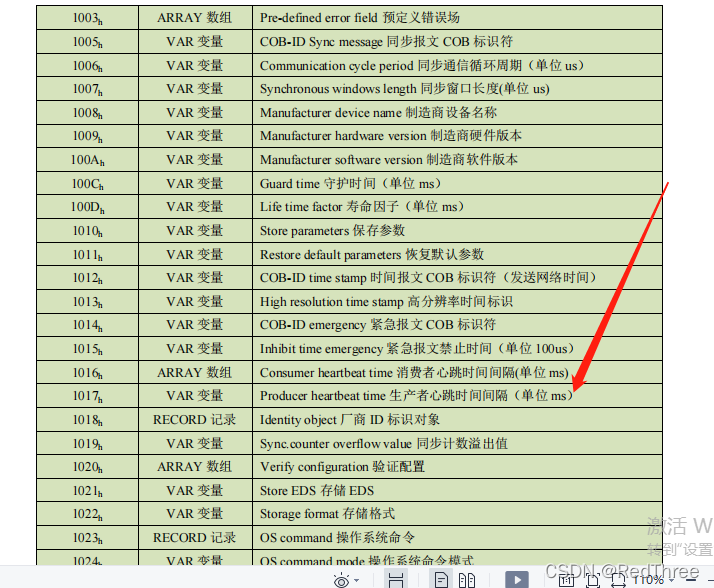Click the fit-page icon
The height and width of the screenshot is (588, 714).
592,580
